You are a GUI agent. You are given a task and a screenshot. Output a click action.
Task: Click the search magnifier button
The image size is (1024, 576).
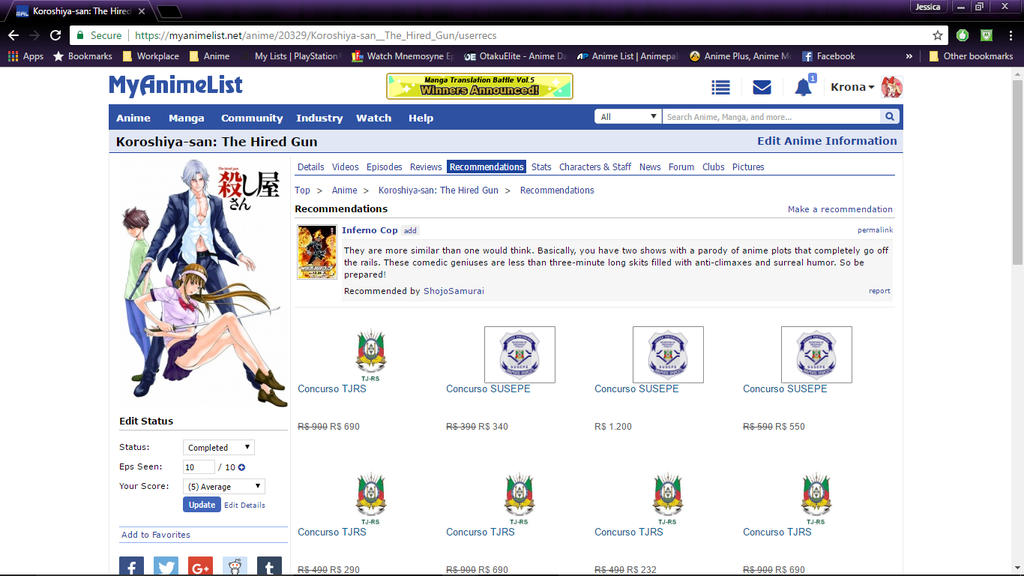(x=889, y=117)
